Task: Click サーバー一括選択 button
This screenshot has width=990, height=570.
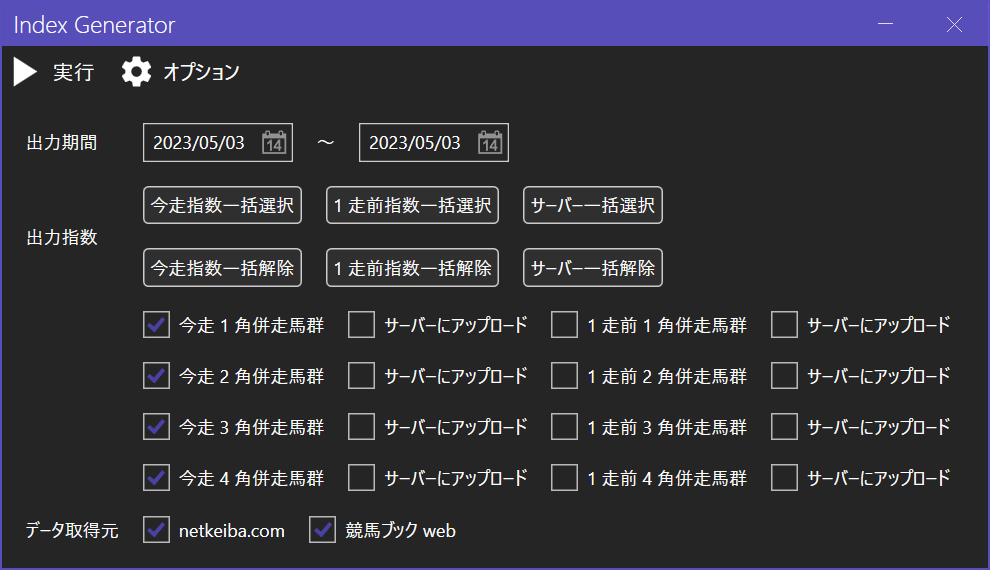Action: [x=593, y=205]
